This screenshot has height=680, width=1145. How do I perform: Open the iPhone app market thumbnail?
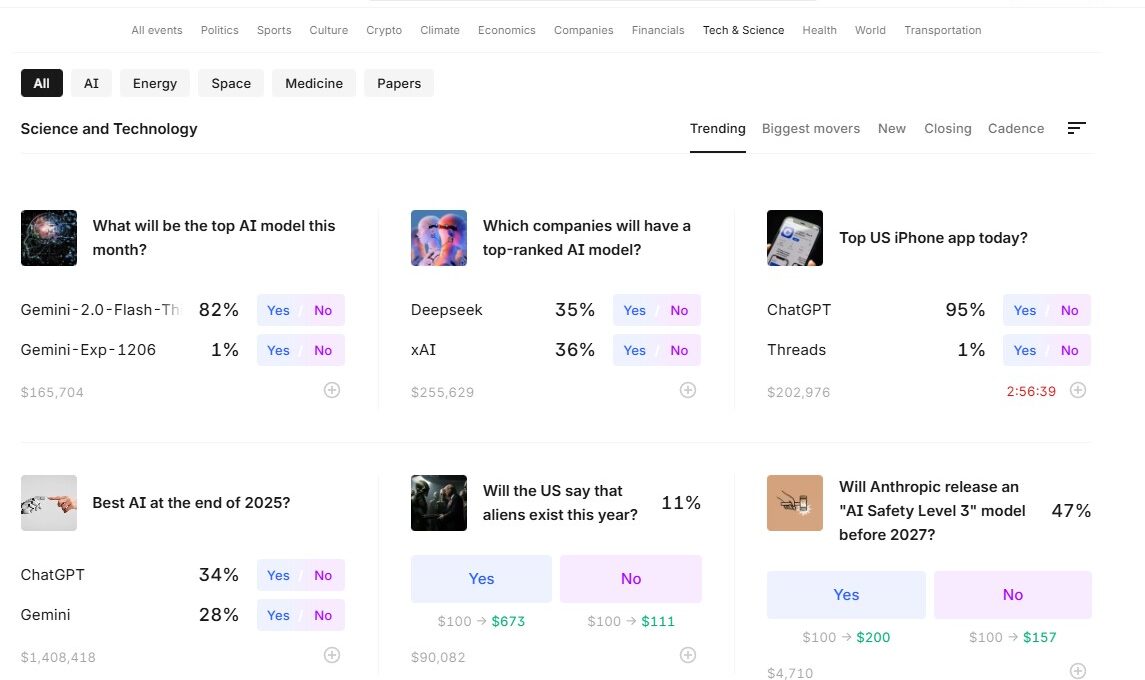coord(794,238)
